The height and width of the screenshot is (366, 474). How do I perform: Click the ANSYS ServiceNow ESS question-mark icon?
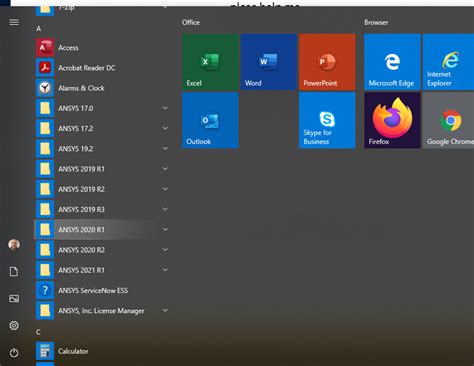pyautogui.click(x=45, y=290)
